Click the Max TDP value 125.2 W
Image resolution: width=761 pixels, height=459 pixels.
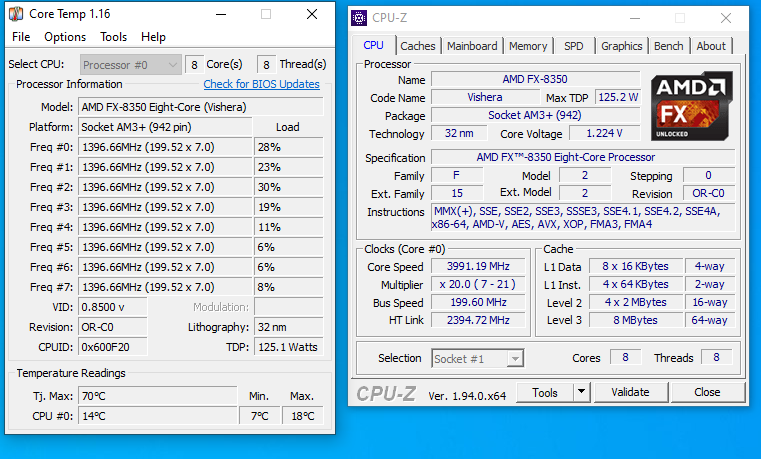click(618, 97)
